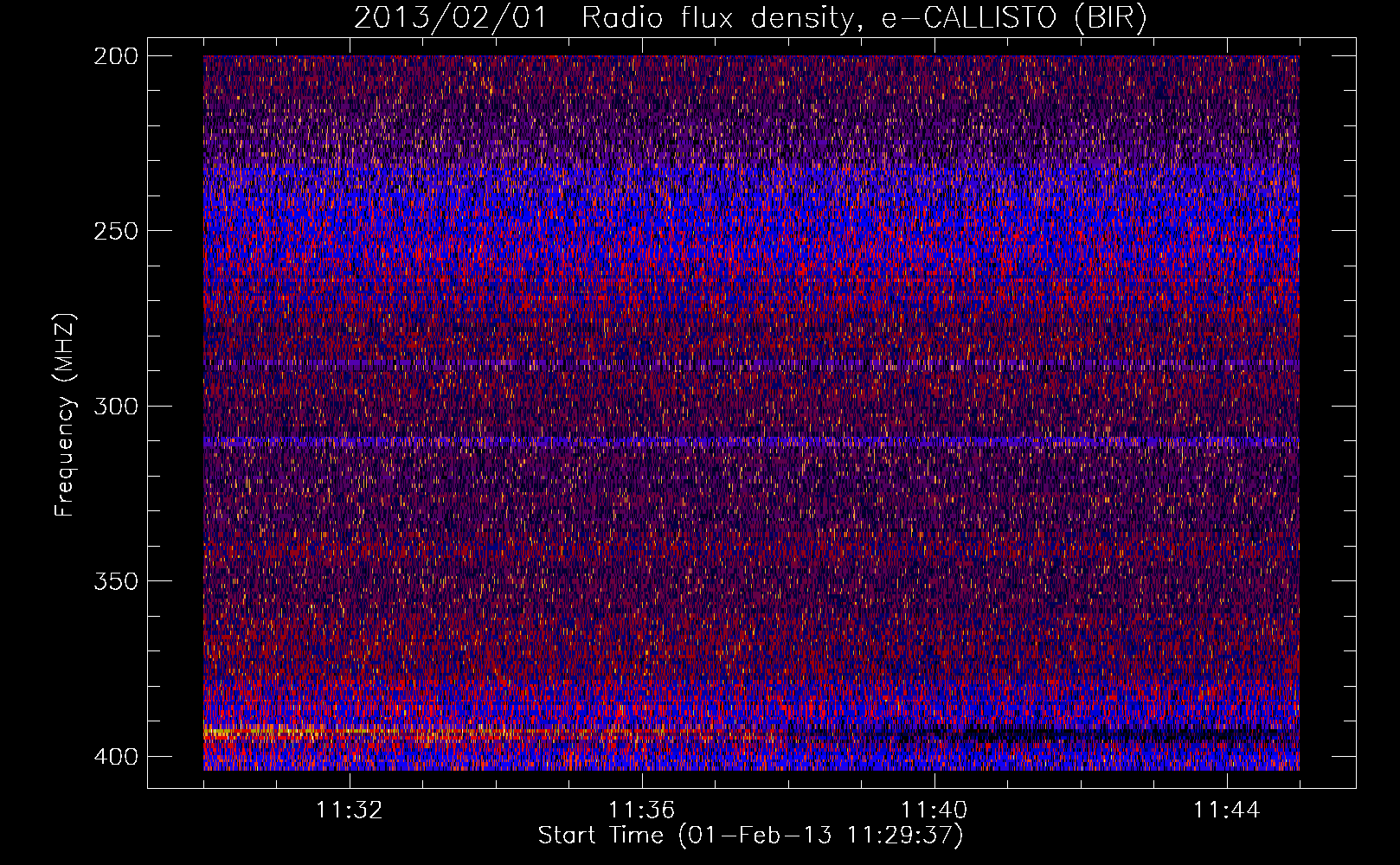Click the purple horizontal line near 310 MHz
This screenshot has width=1400, height=865.
pyautogui.click(x=751, y=441)
